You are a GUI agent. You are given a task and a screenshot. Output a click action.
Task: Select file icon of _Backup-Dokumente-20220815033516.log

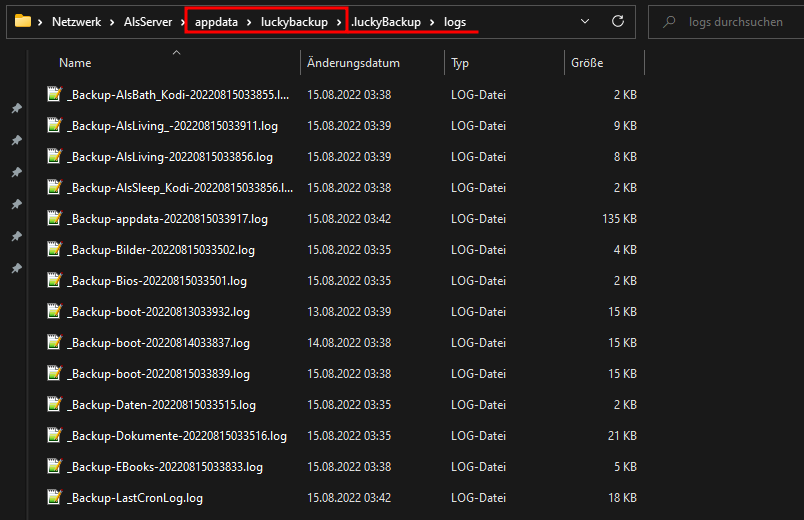[54, 436]
